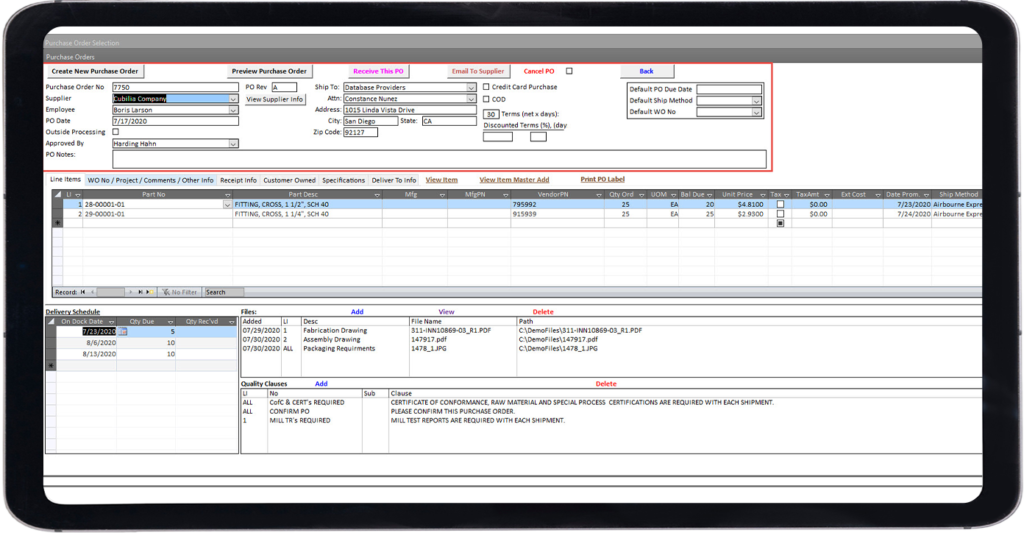The height and width of the screenshot is (533, 1024).
Task: Check Tax box for line item 1
Action: (780, 204)
